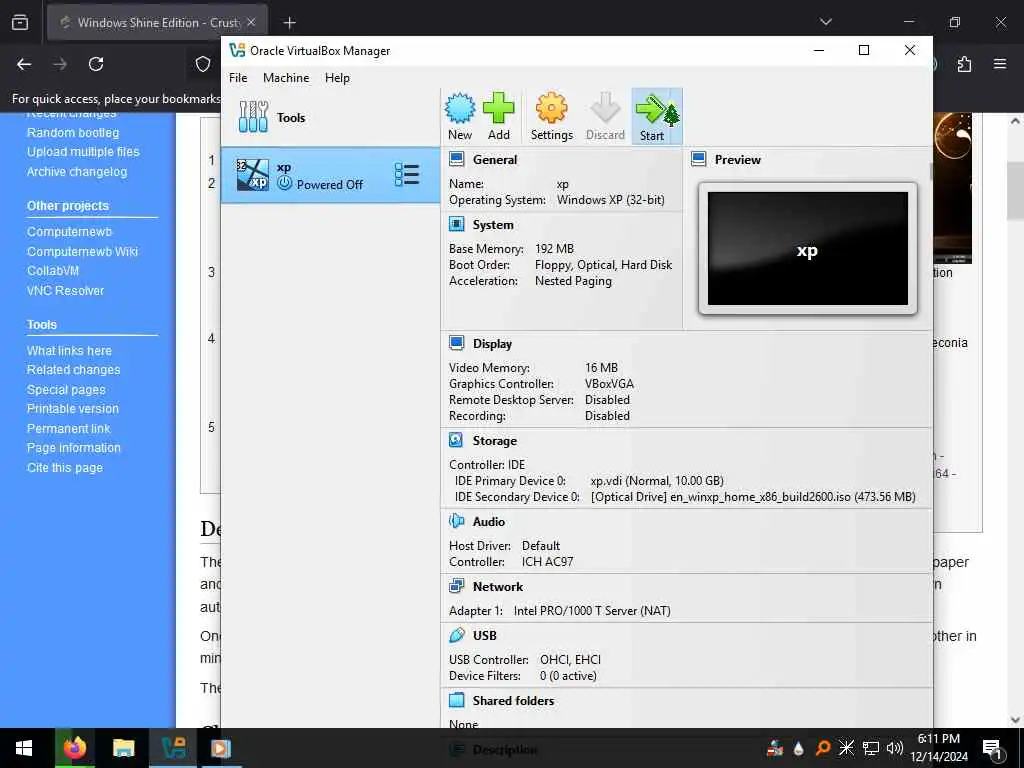Screen dimensions: 1024x768
Task: Open the Windows Start menu
Action: coord(24,748)
